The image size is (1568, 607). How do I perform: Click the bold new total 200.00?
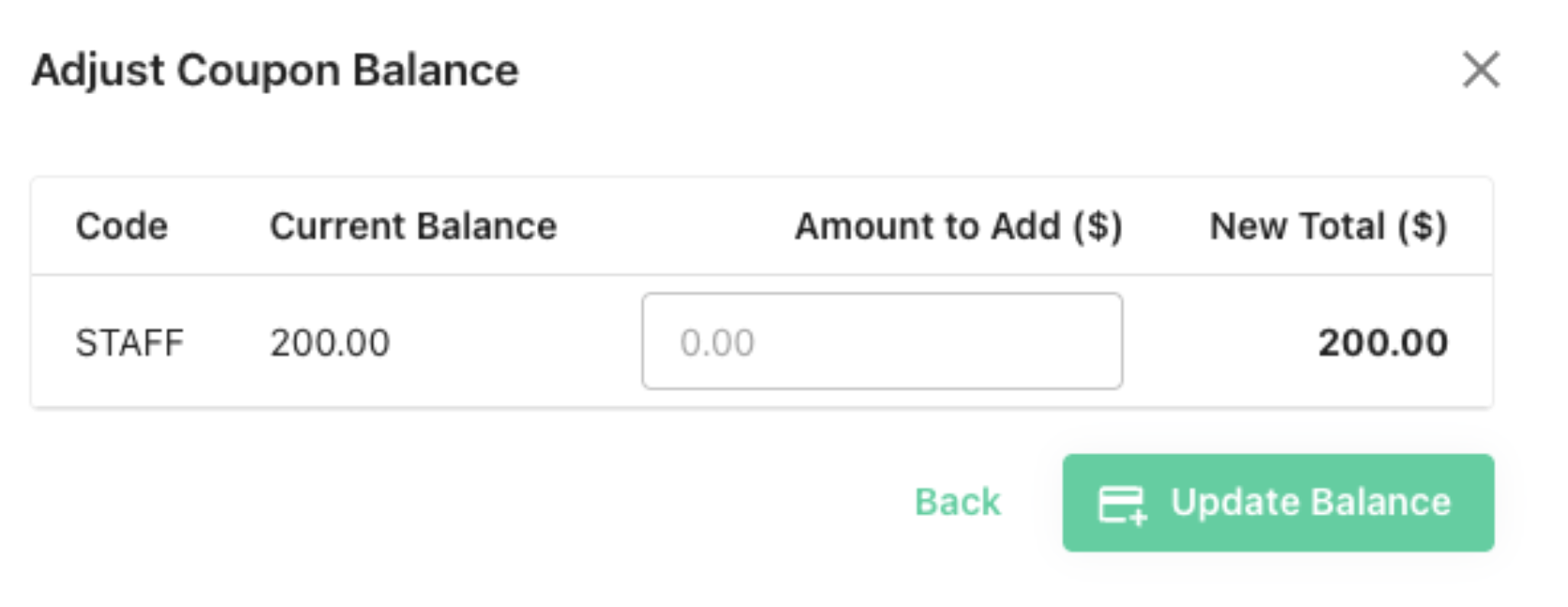pyautogui.click(x=1383, y=343)
